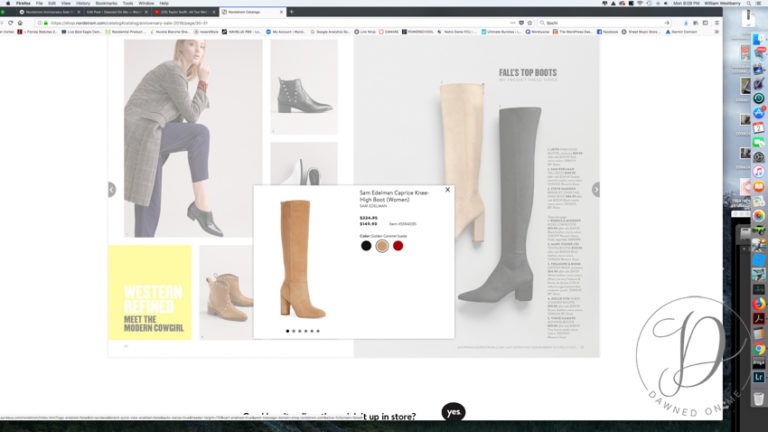
Task: Open Calendar from the Dock
Action: 759,128
